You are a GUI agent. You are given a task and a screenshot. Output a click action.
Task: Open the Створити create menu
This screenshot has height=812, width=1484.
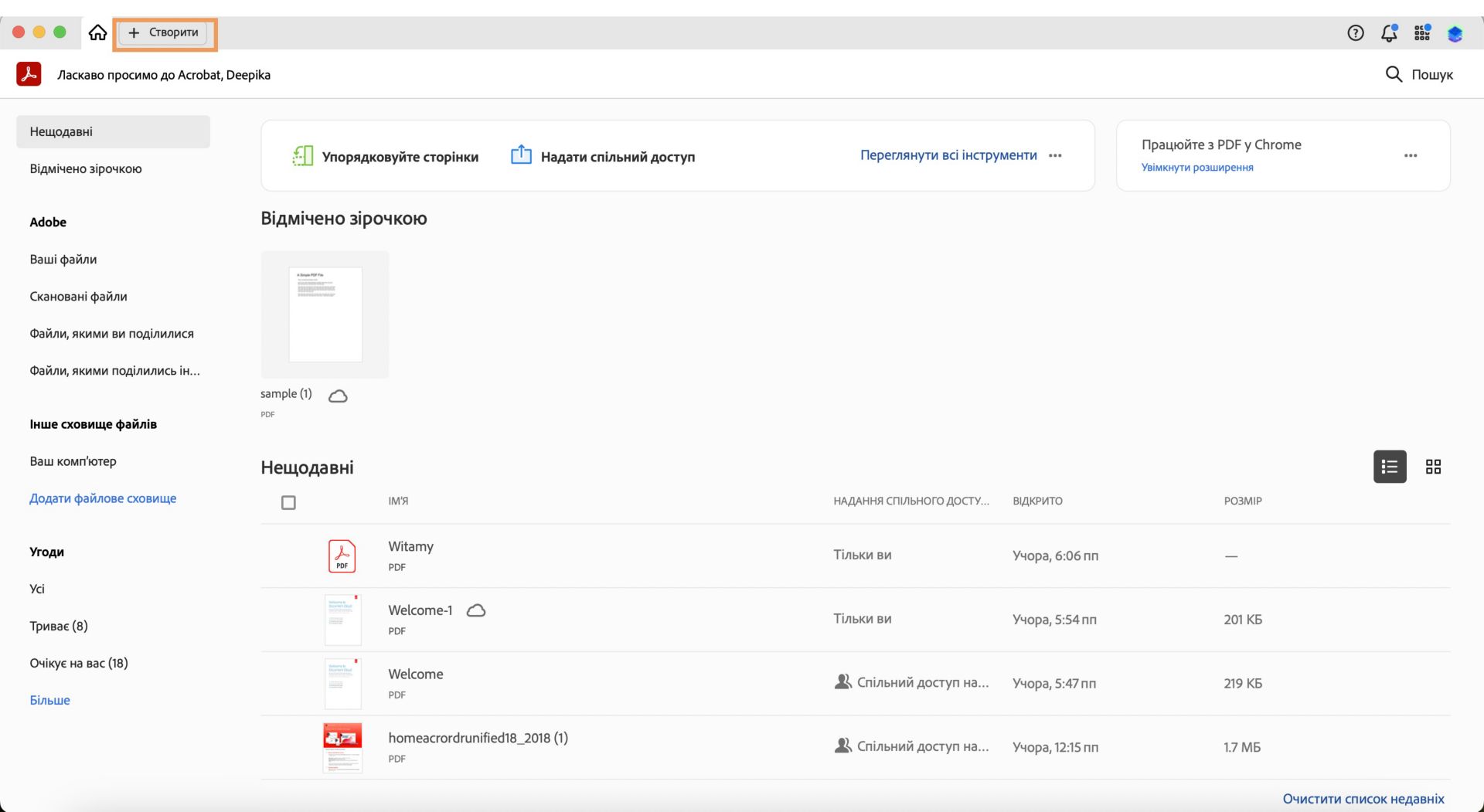click(x=164, y=32)
